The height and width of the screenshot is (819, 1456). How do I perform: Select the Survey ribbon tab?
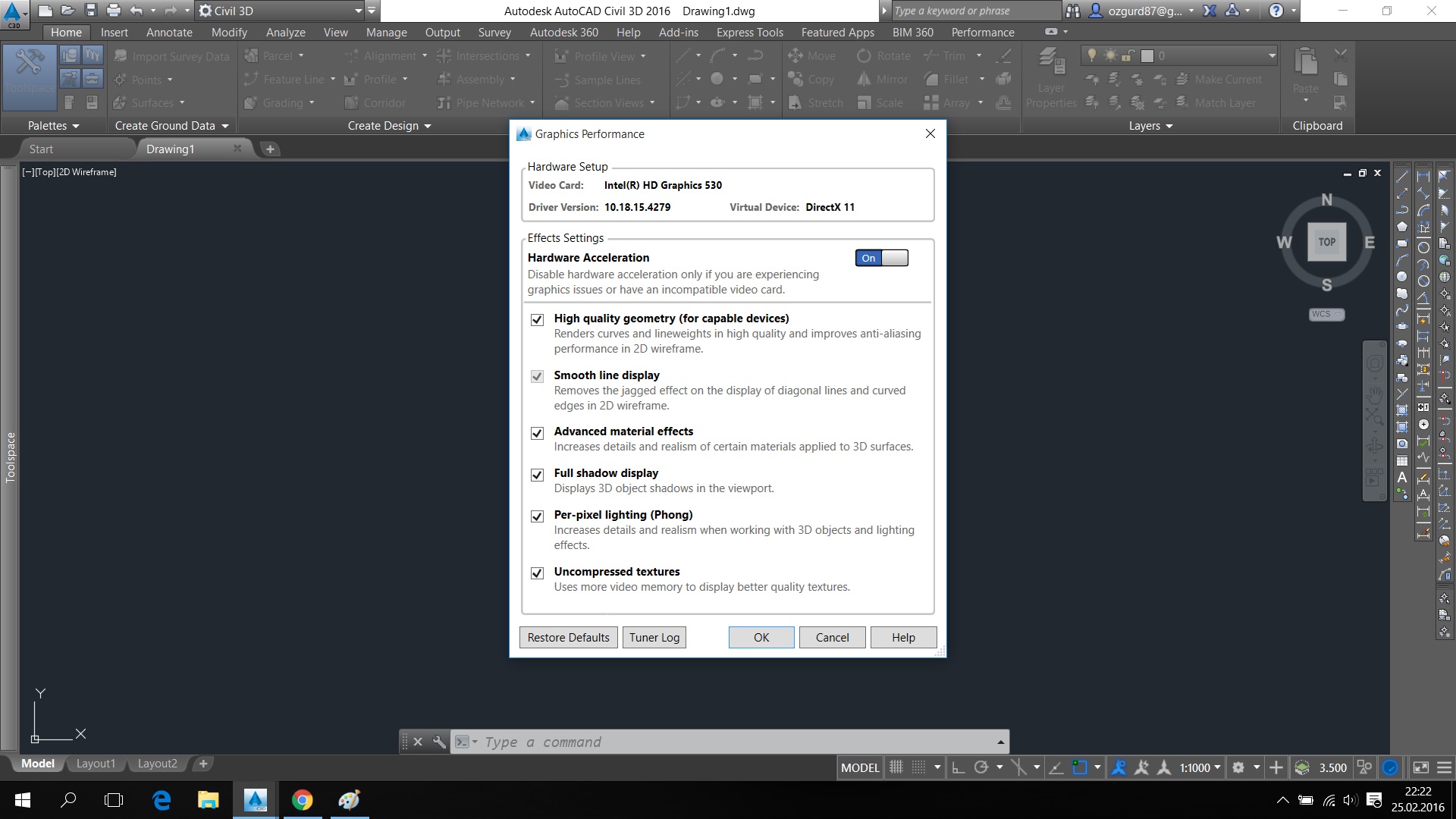[494, 31]
